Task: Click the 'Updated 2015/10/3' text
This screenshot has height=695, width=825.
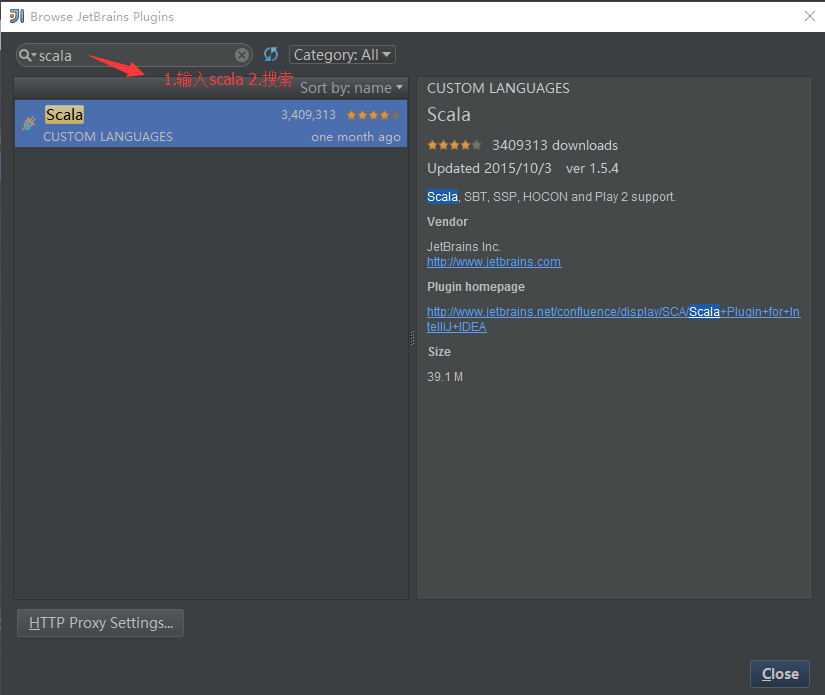Action: 489,168
